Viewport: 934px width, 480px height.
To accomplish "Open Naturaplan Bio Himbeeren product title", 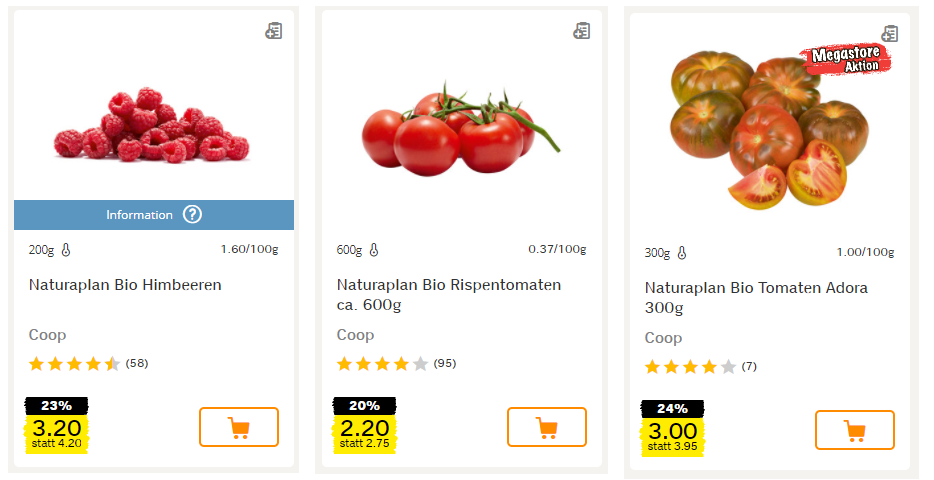I will [x=125, y=285].
